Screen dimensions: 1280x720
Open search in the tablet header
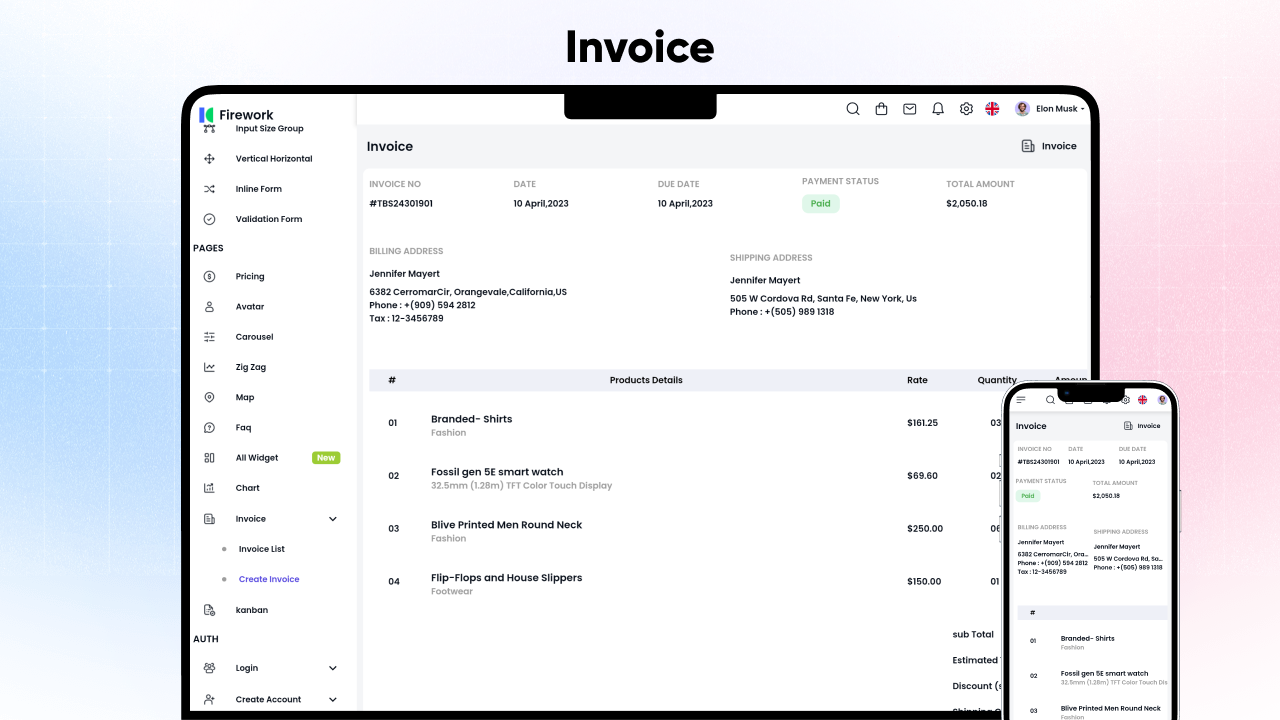[x=853, y=109]
